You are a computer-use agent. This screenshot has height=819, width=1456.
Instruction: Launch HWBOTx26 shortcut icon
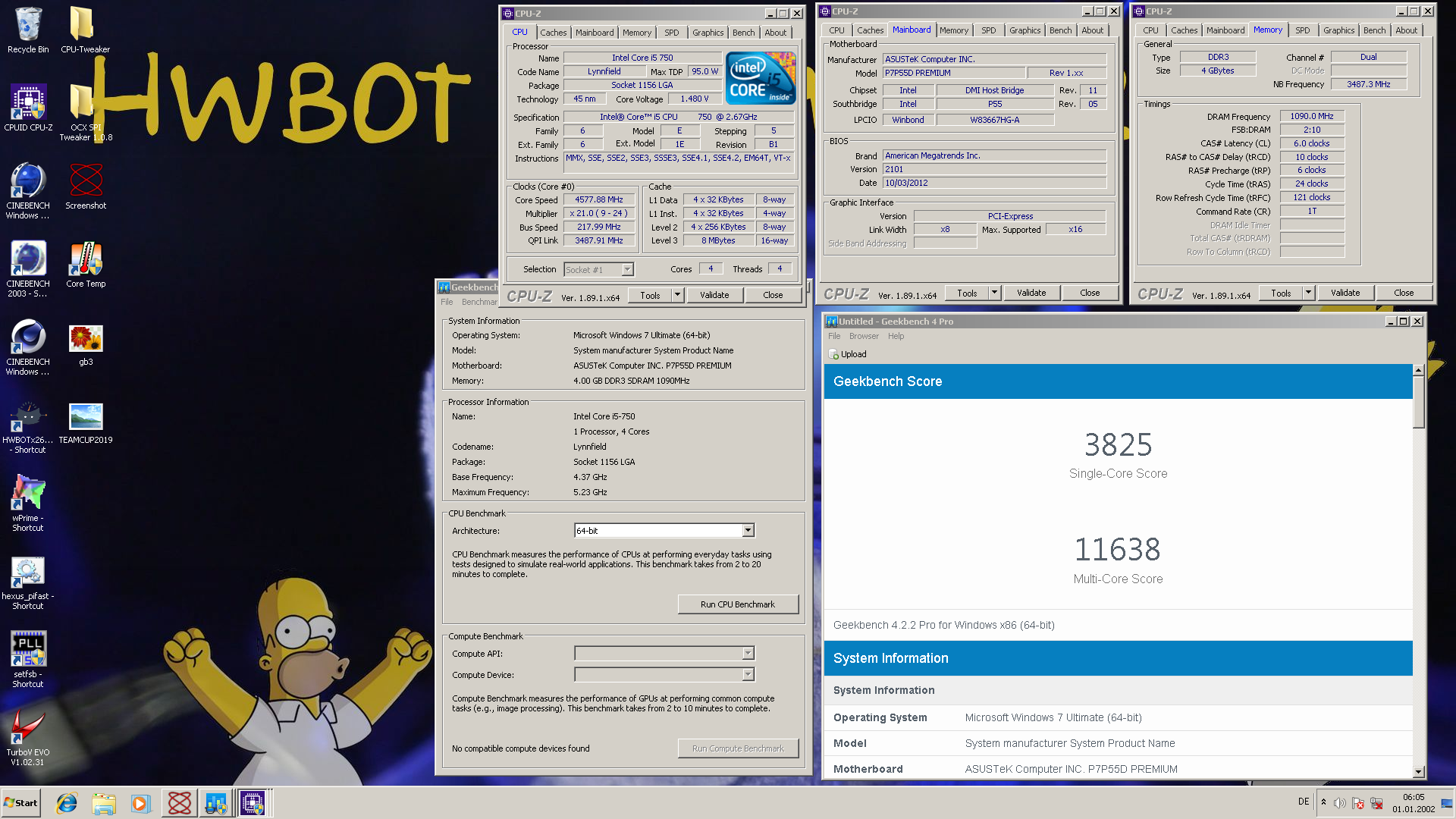point(28,425)
